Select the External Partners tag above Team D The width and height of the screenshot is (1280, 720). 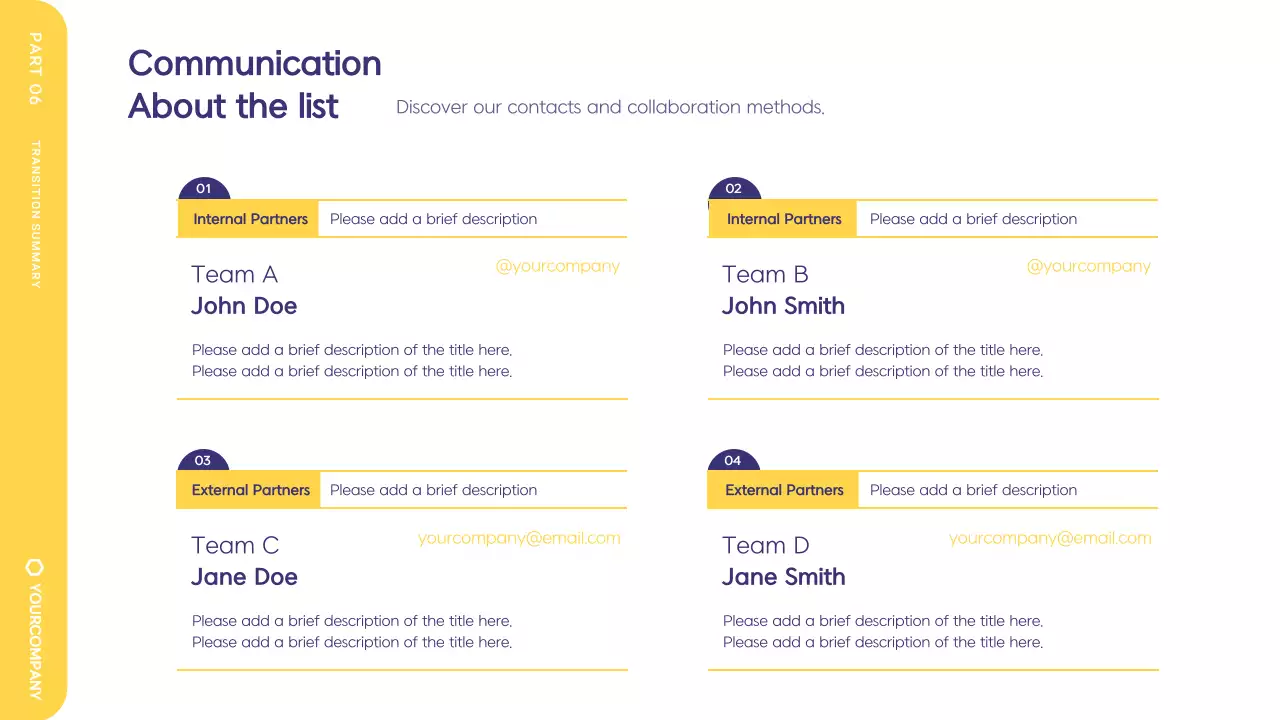click(x=784, y=490)
